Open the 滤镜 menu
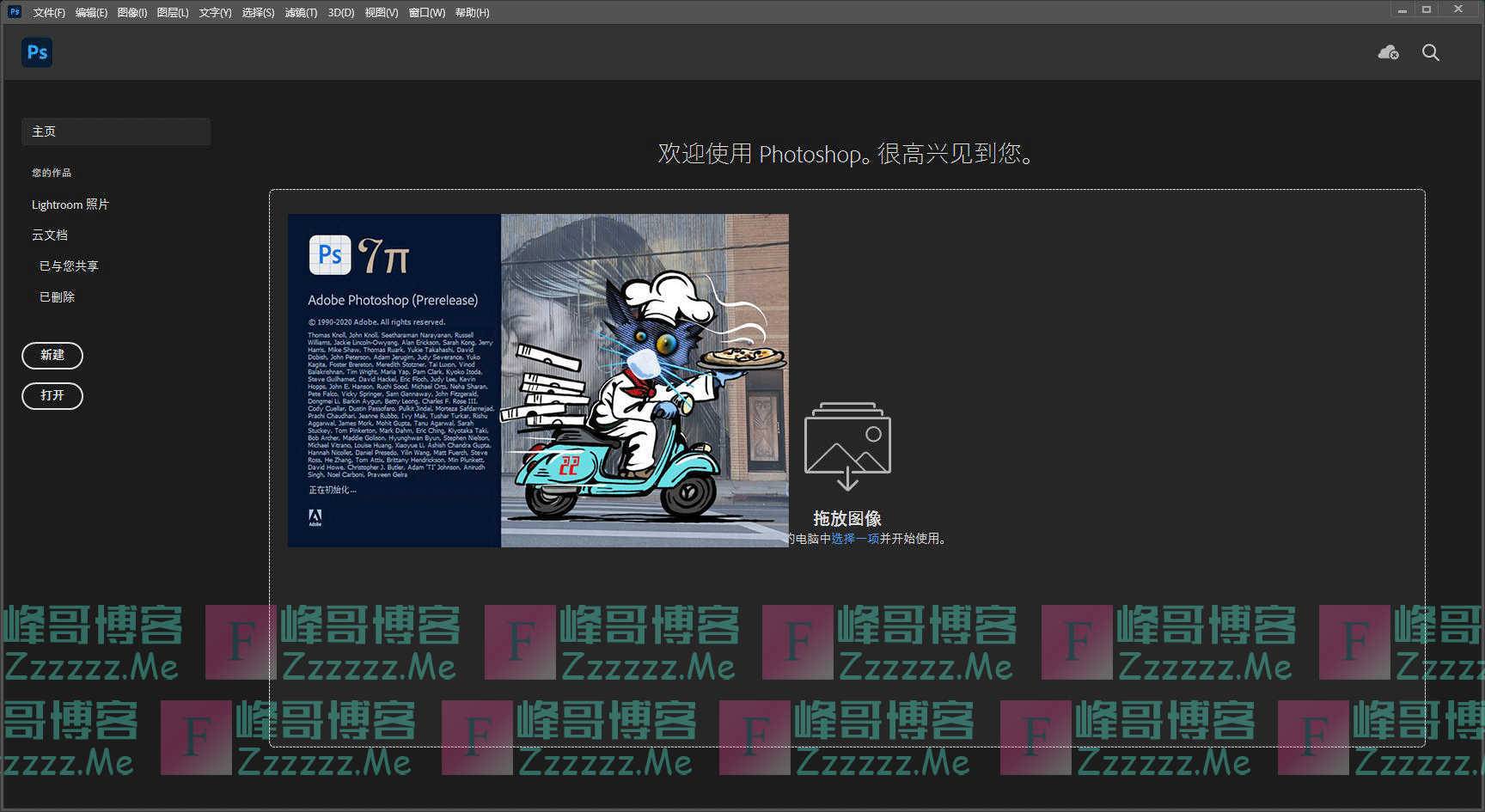The width and height of the screenshot is (1485, 812). [301, 12]
